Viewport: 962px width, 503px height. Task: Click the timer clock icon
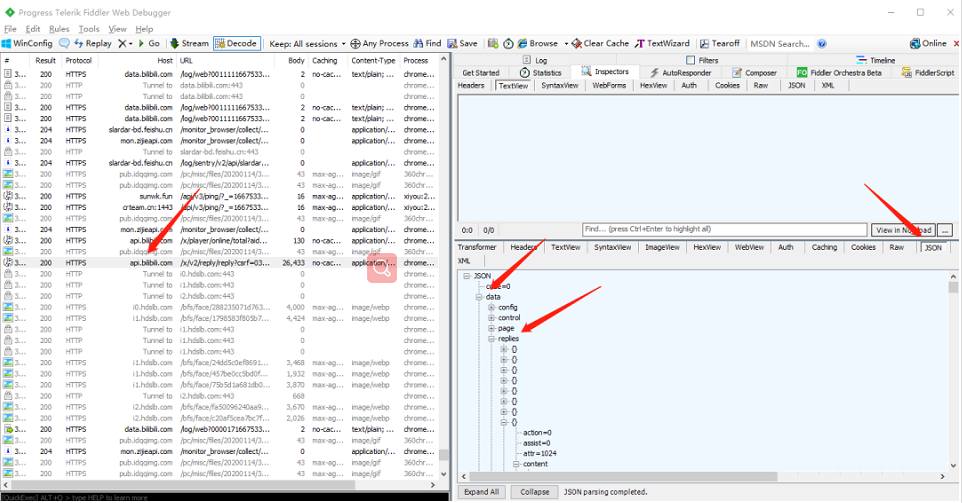509,44
